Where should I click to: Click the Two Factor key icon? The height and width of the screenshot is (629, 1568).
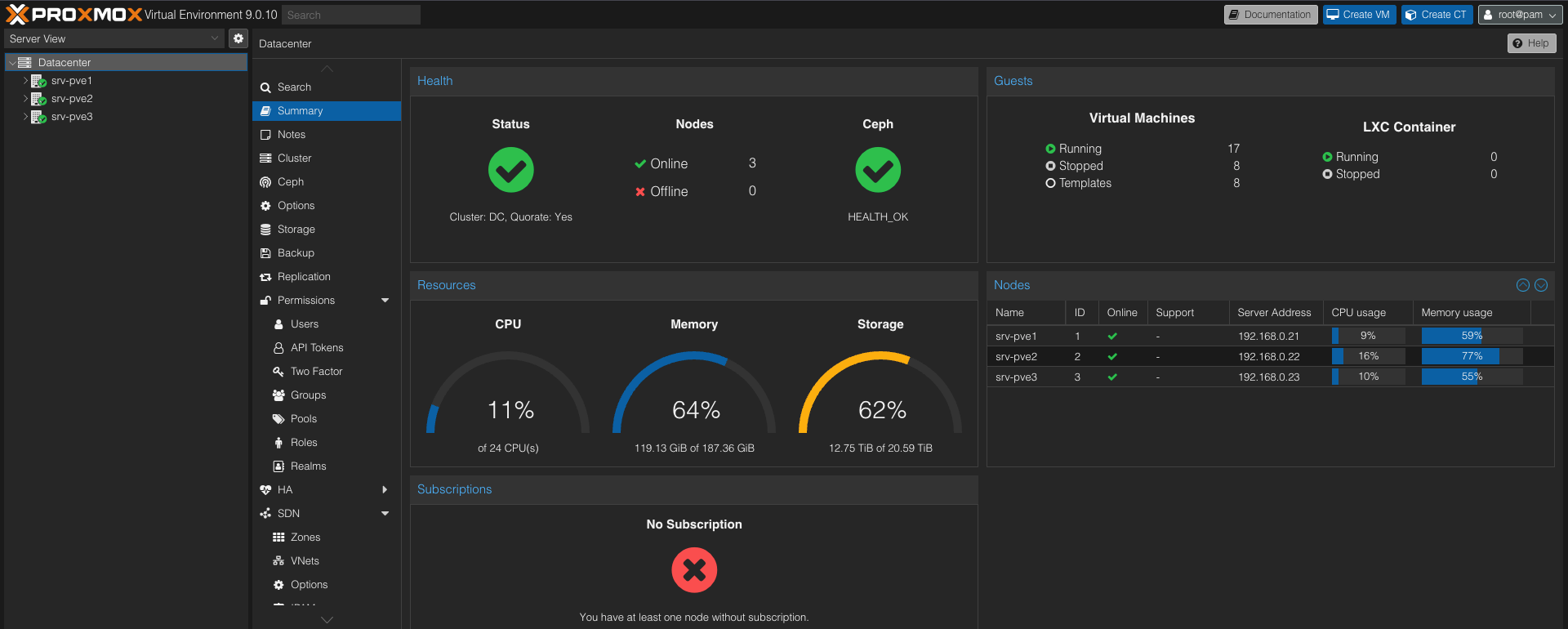(x=278, y=372)
